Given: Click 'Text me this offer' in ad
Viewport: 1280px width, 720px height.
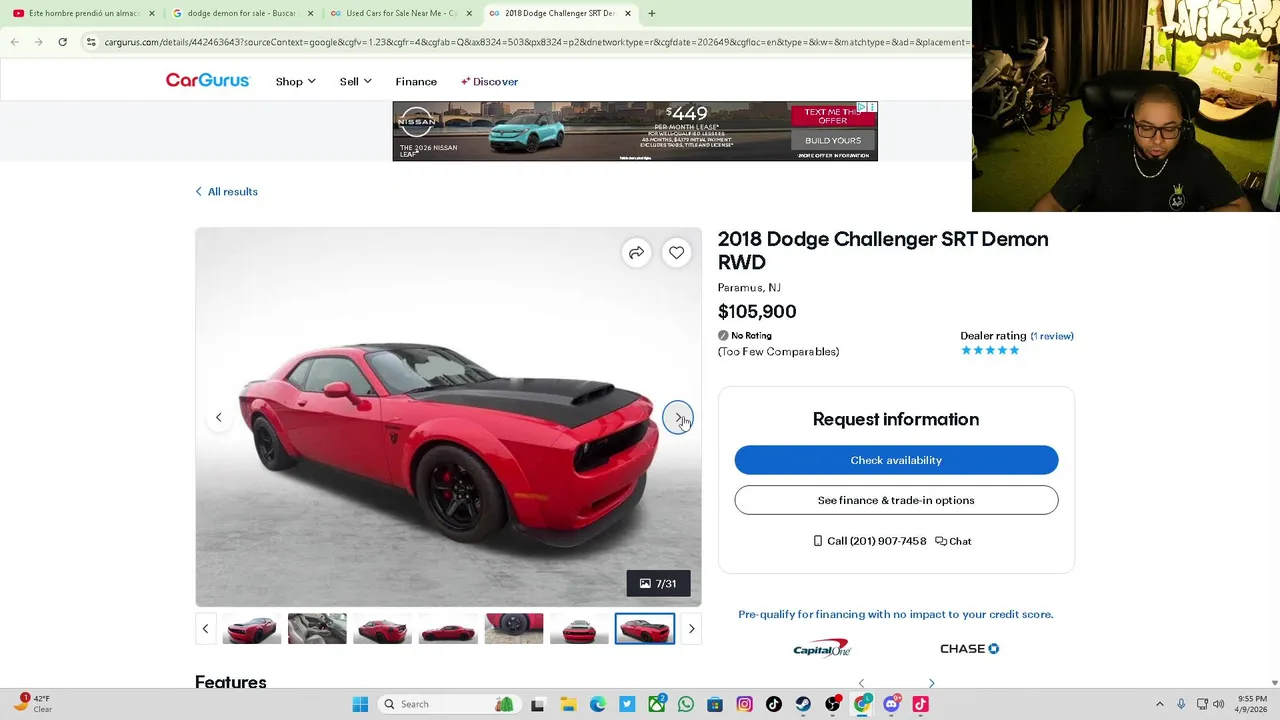Looking at the screenshot, I should tap(832, 115).
